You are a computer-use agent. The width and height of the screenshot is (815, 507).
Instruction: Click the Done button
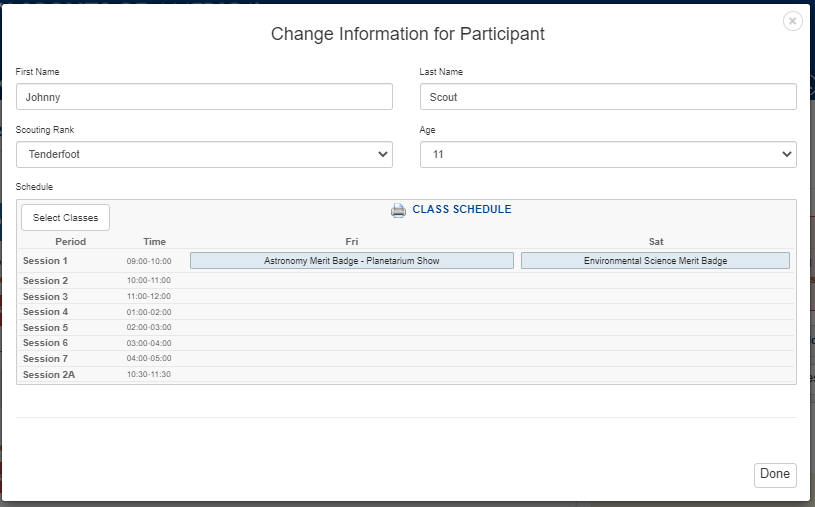tap(774, 474)
